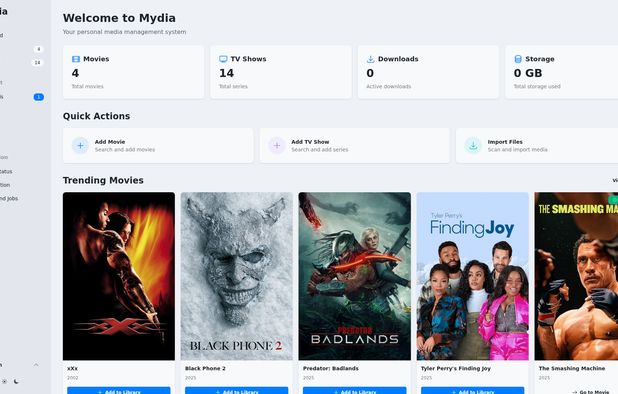Screen dimensions: 618x394
Task: Open The Smashing Machine poster
Action: tap(576, 276)
